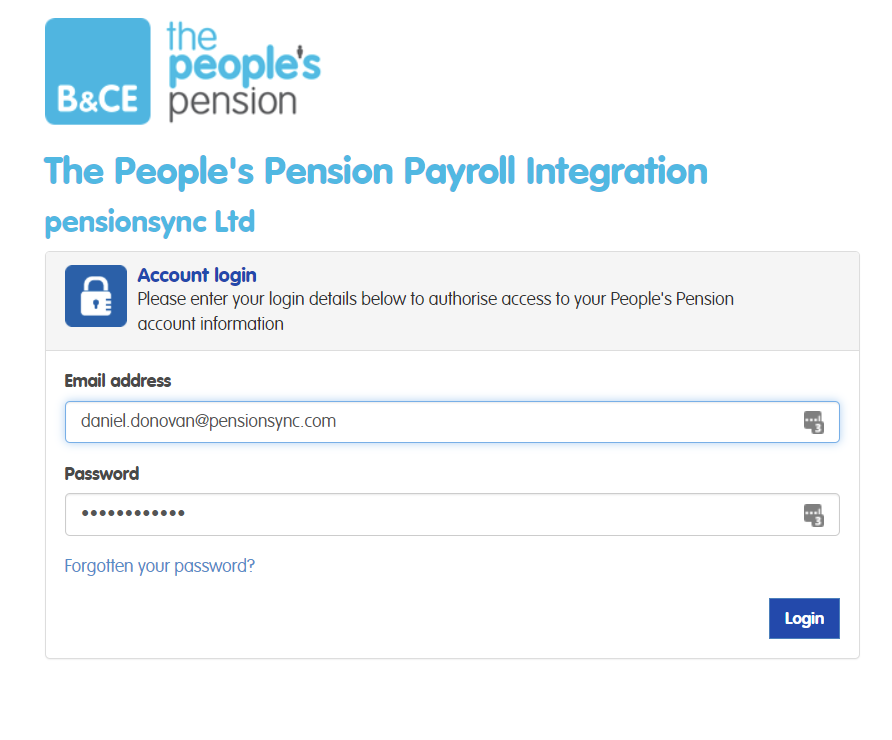
Task: Click the Email address field label
Action: (118, 381)
